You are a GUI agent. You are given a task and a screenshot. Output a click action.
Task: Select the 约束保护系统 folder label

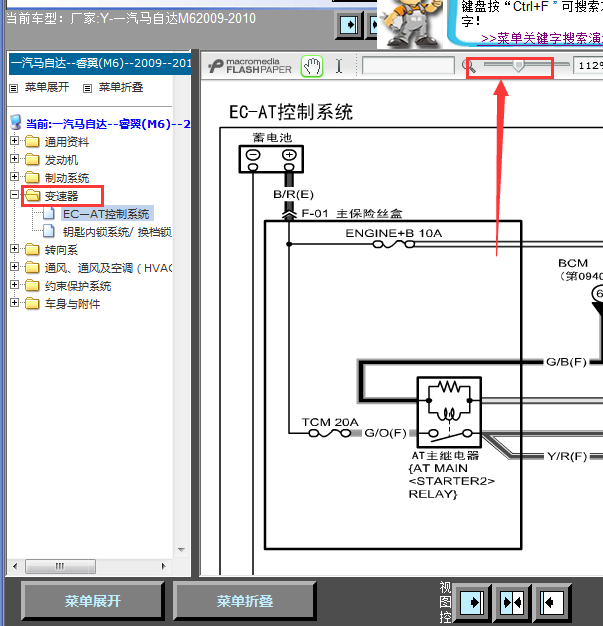[x=78, y=286]
